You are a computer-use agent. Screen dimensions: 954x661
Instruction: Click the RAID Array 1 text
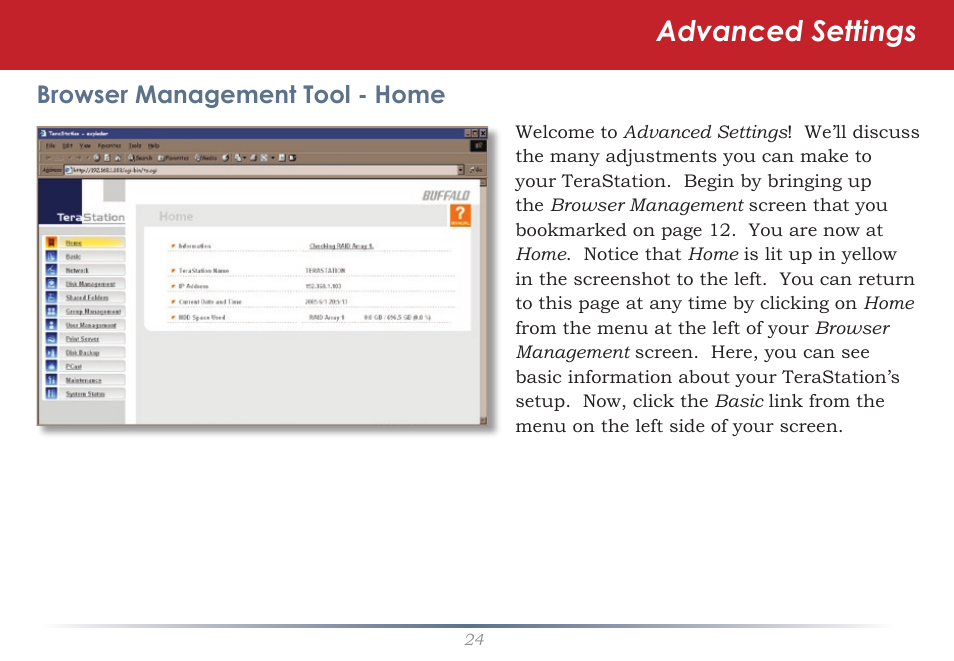(327, 318)
